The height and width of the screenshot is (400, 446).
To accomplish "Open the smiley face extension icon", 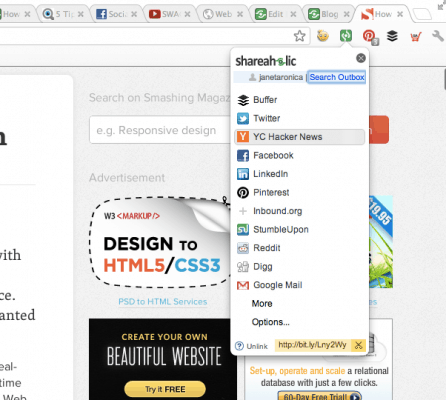I will coord(323,35).
